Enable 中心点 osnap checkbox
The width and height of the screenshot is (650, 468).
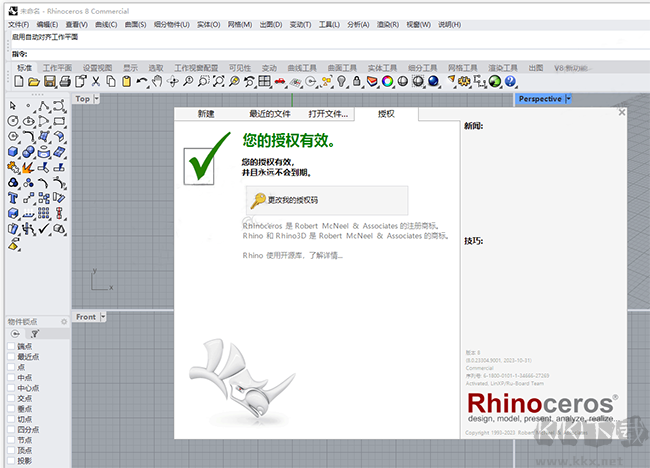11,388
